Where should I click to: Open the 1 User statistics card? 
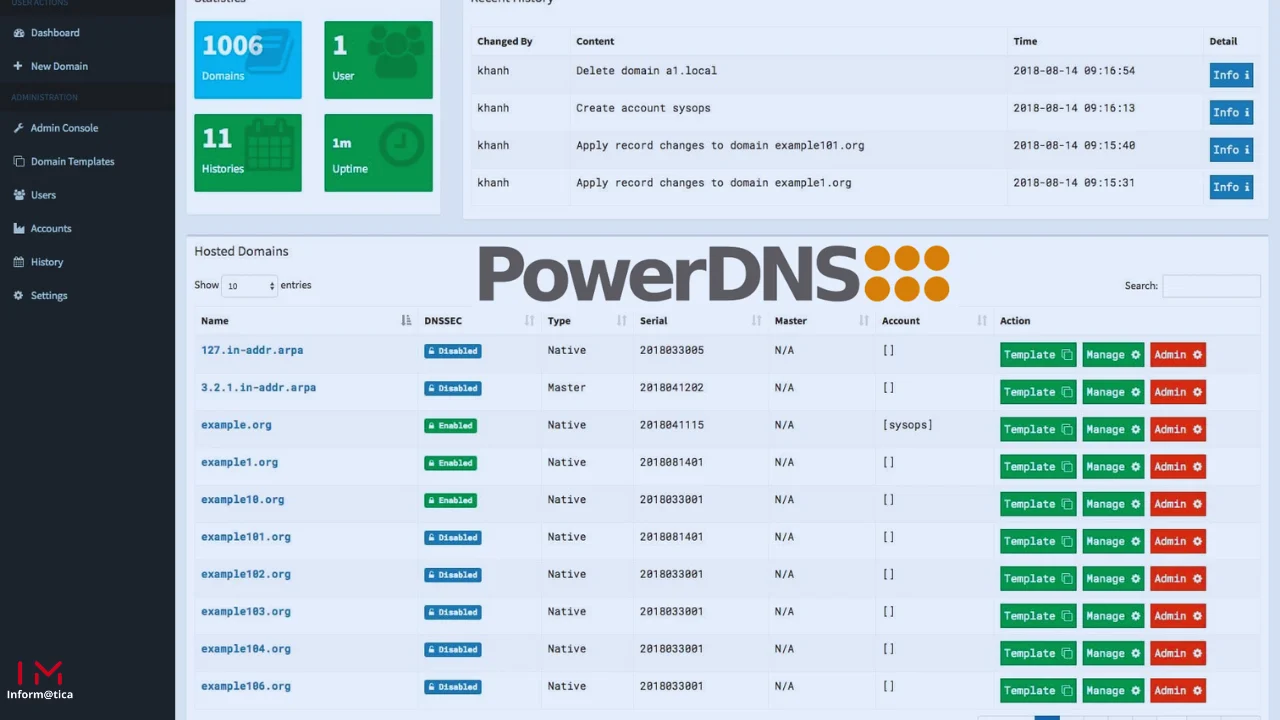[378, 60]
